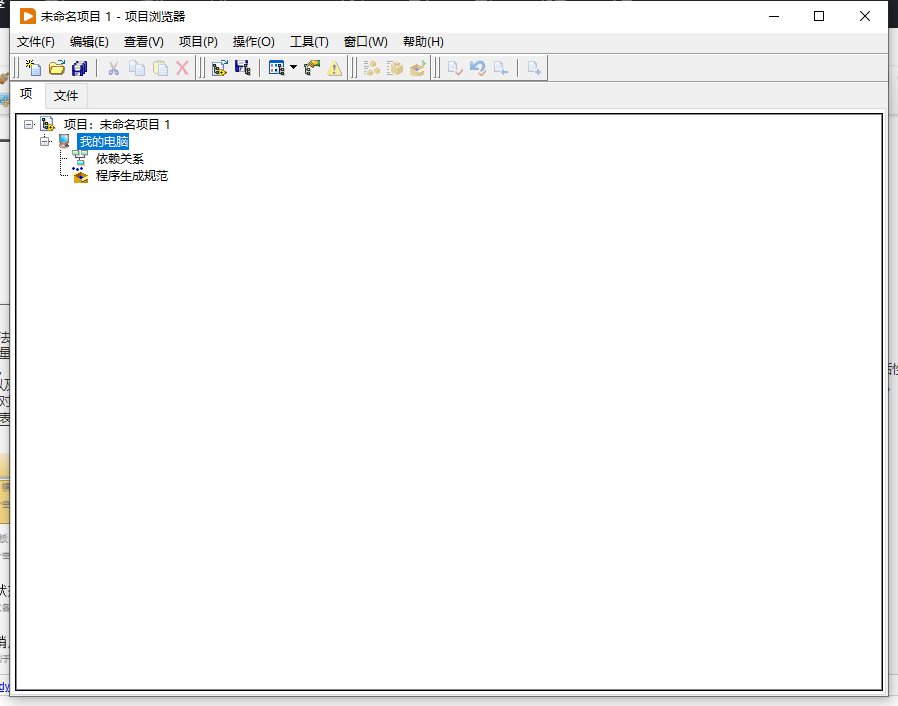Open the 帮助(H) menu

tap(423, 42)
